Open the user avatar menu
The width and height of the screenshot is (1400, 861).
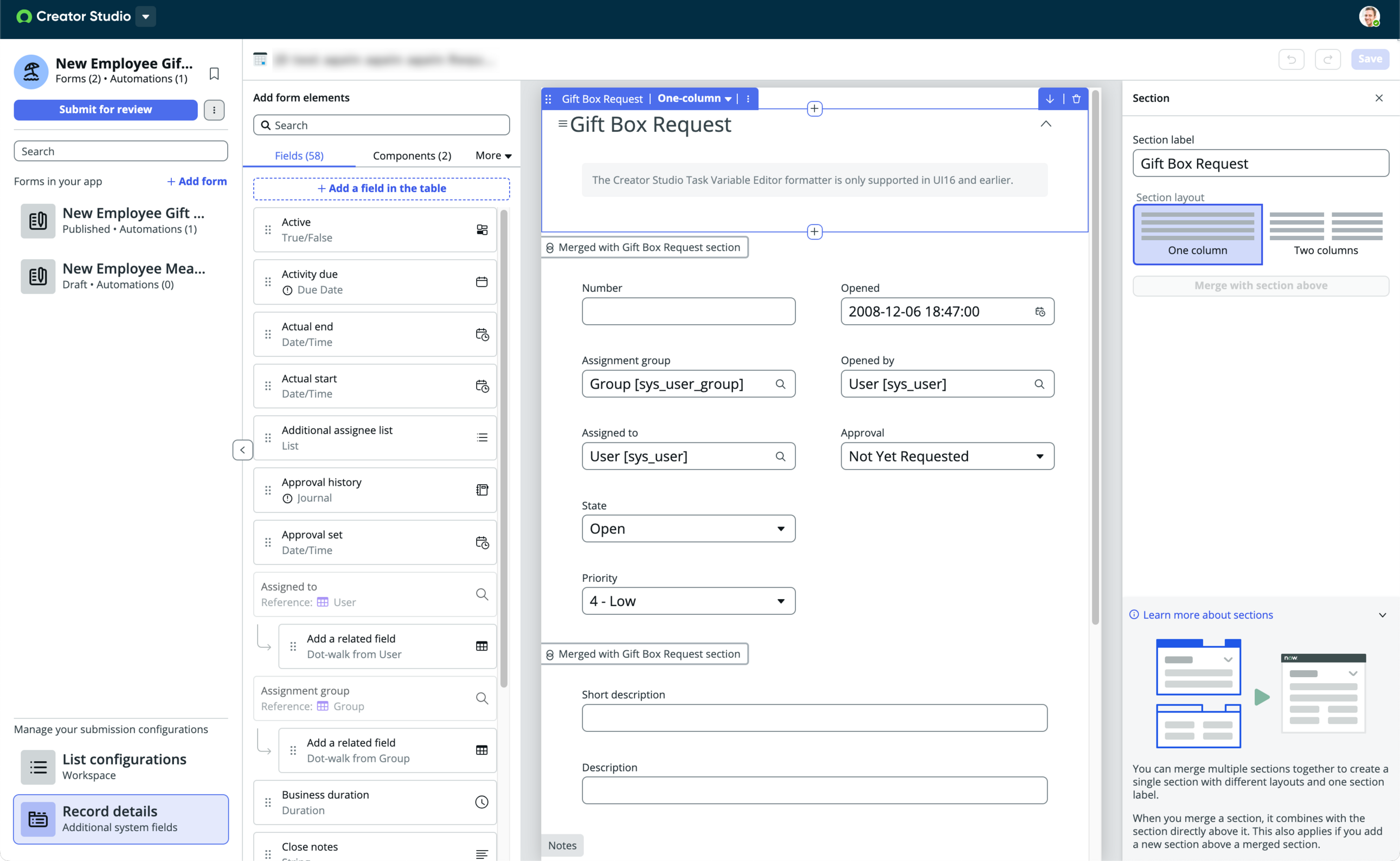1369,16
